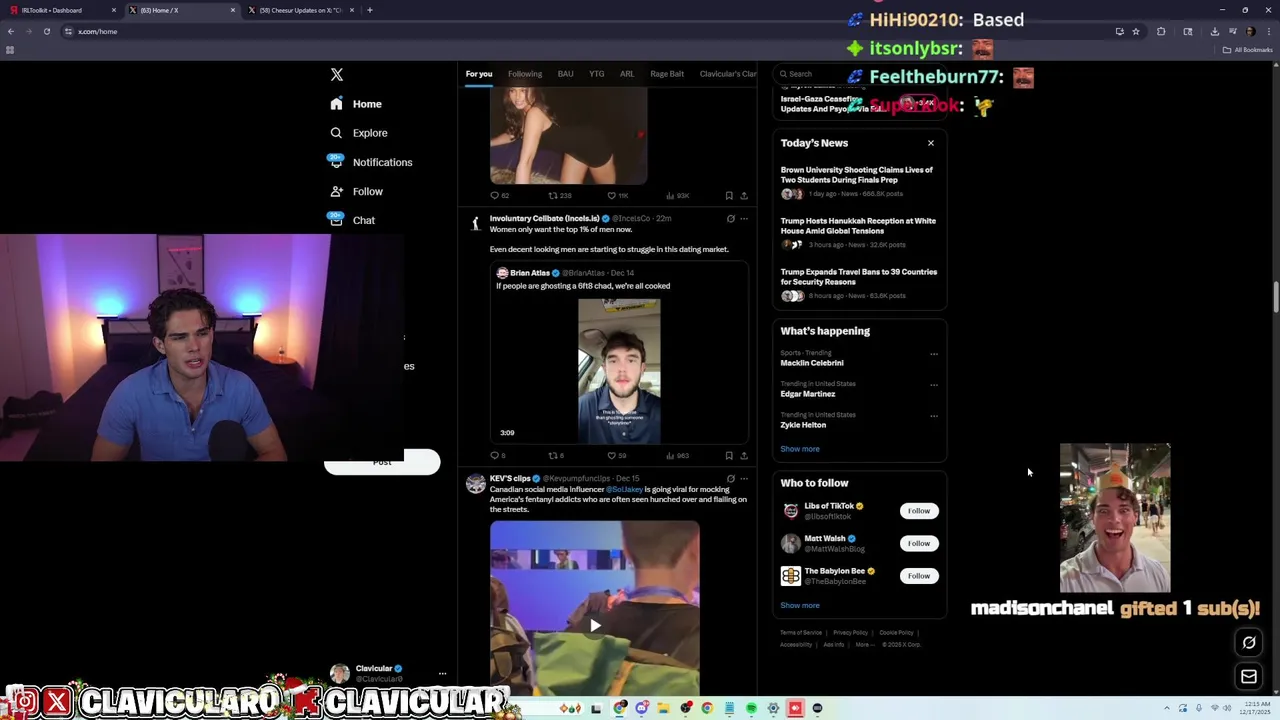The width and height of the screenshot is (1280, 720).
Task: Open more menu on KEV'S clips post
Action: pos(744,479)
